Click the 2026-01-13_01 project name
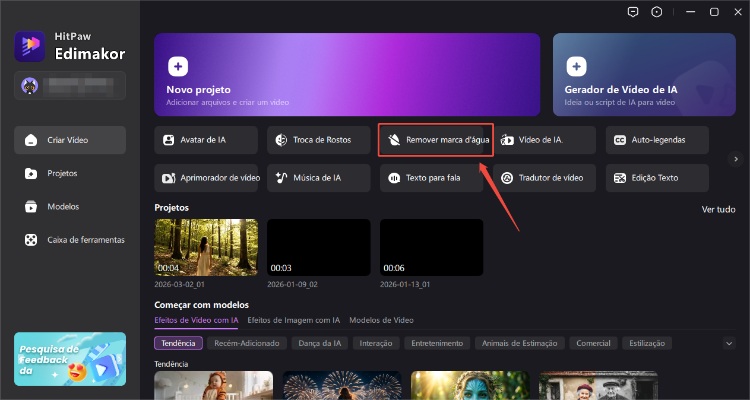Viewport: 750px width, 400px height. tap(405, 284)
